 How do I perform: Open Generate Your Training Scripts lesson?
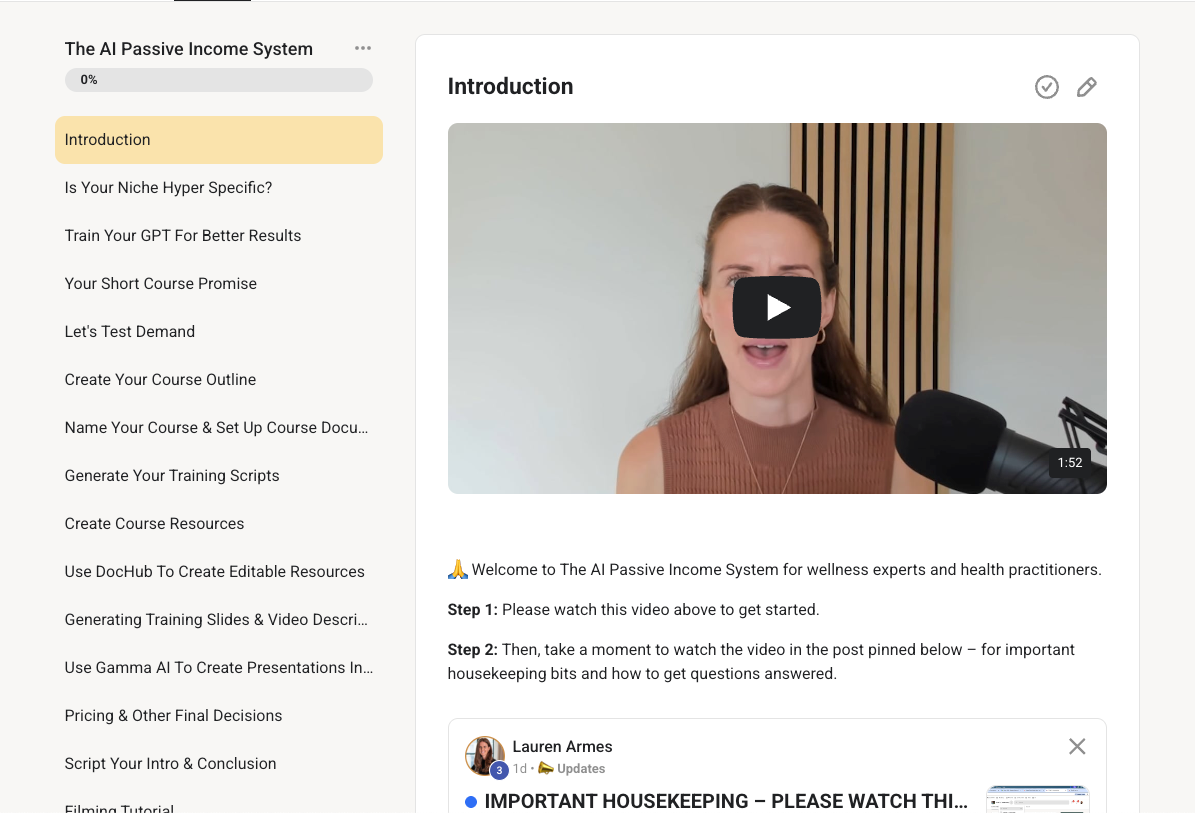(x=172, y=476)
